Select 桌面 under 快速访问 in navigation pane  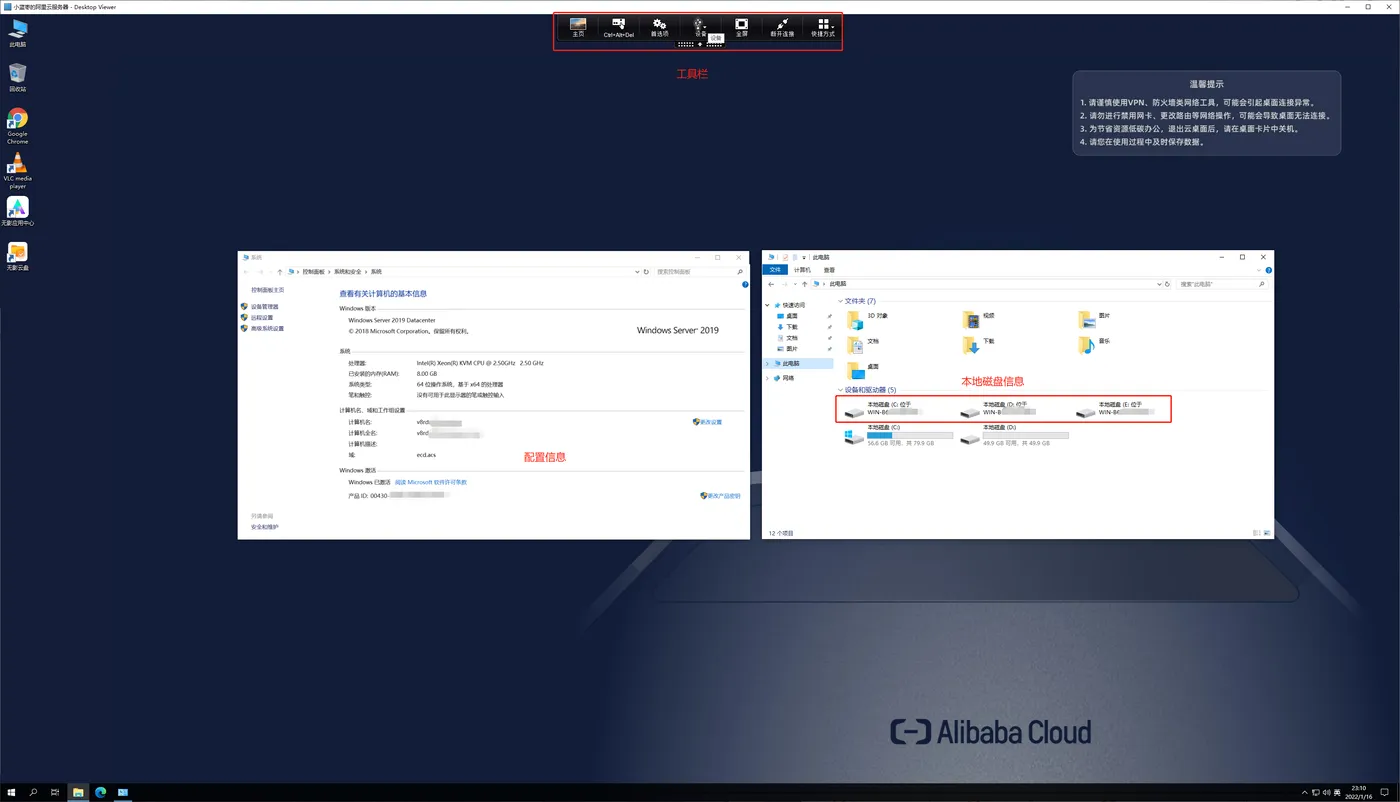(792, 316)
